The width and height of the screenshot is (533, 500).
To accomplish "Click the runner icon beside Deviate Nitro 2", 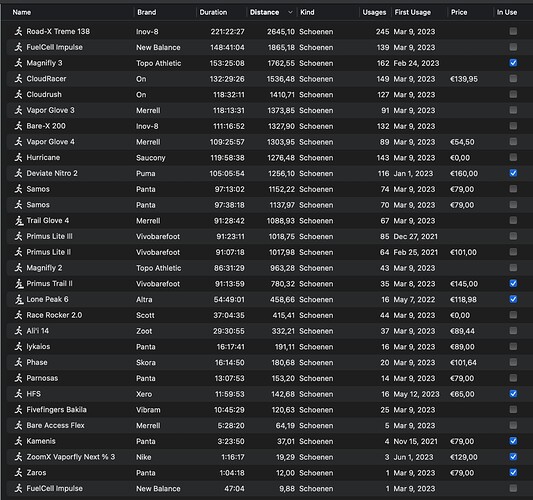I will pyautogui.click(x=18, y=173).
